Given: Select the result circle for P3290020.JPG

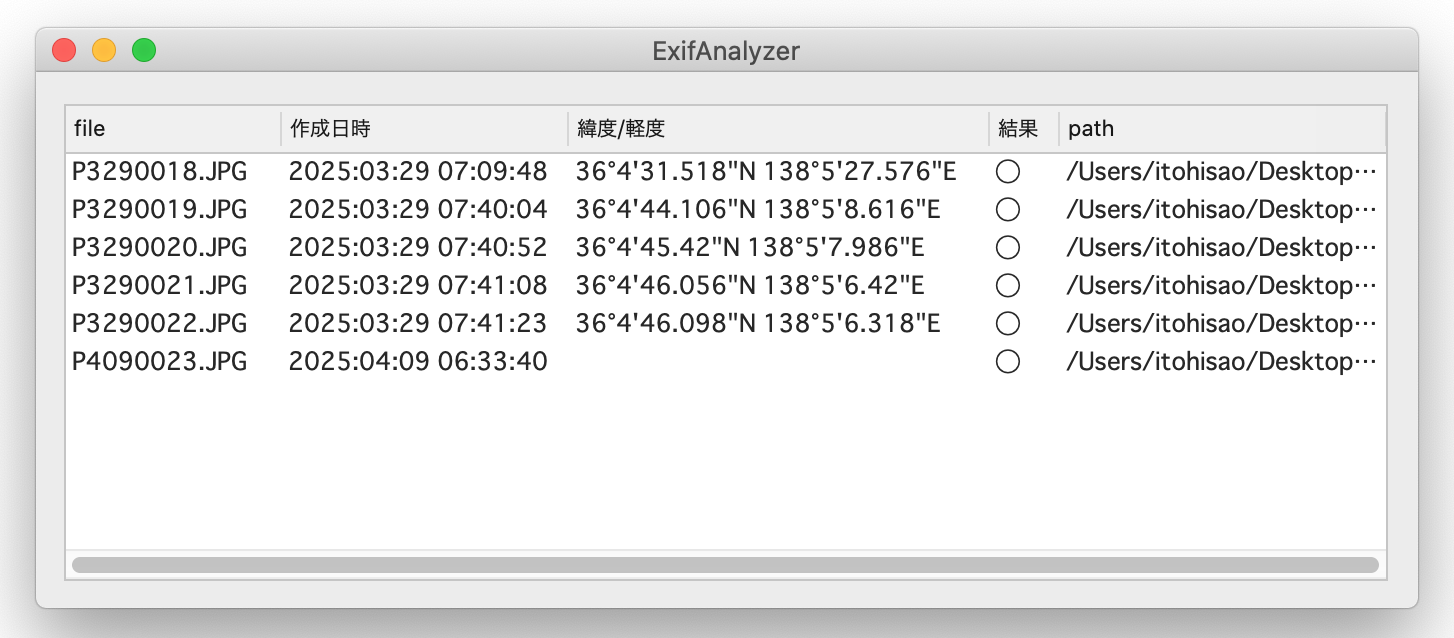Looking at the screenshot, I should (x=1008, y=248).
